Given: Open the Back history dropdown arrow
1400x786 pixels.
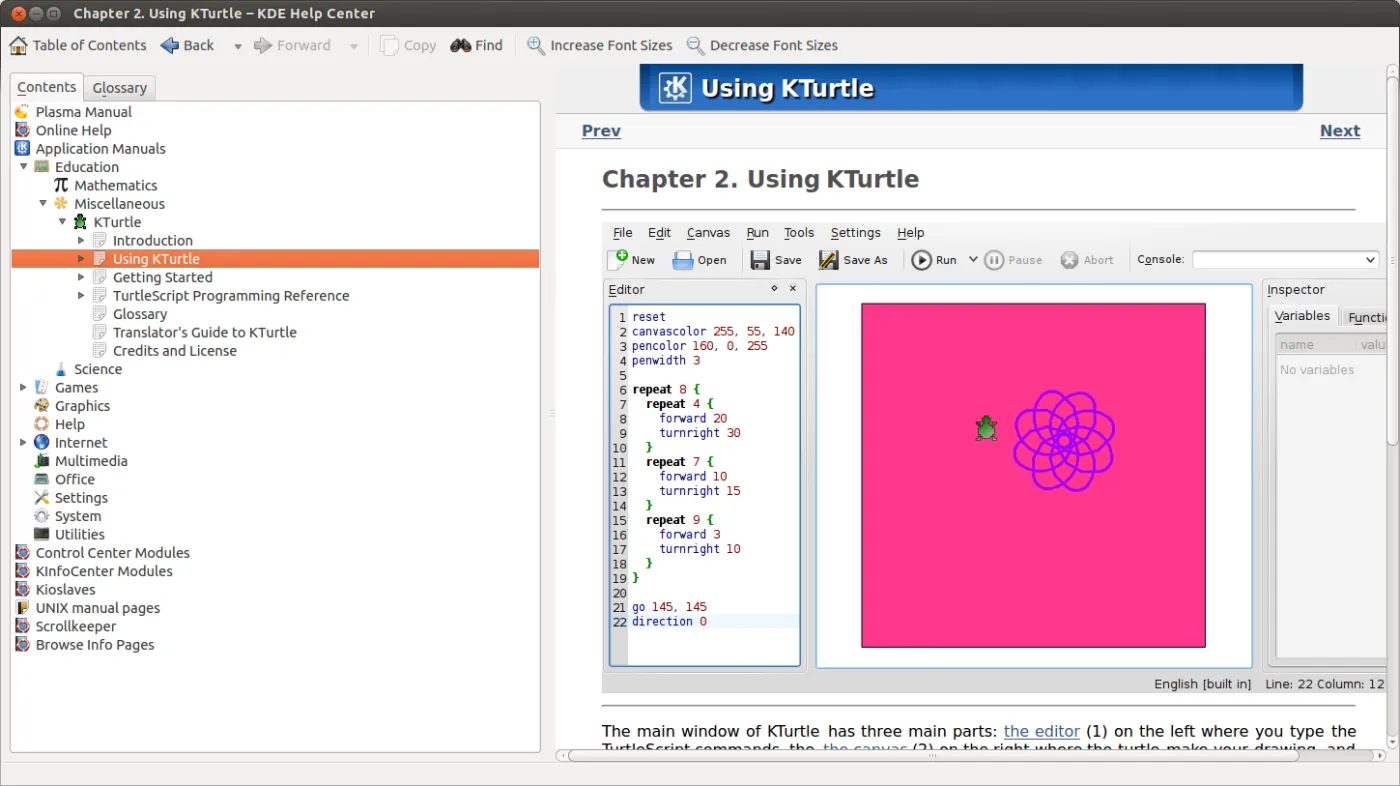Looking at the screenshot, I should [238, 46].
